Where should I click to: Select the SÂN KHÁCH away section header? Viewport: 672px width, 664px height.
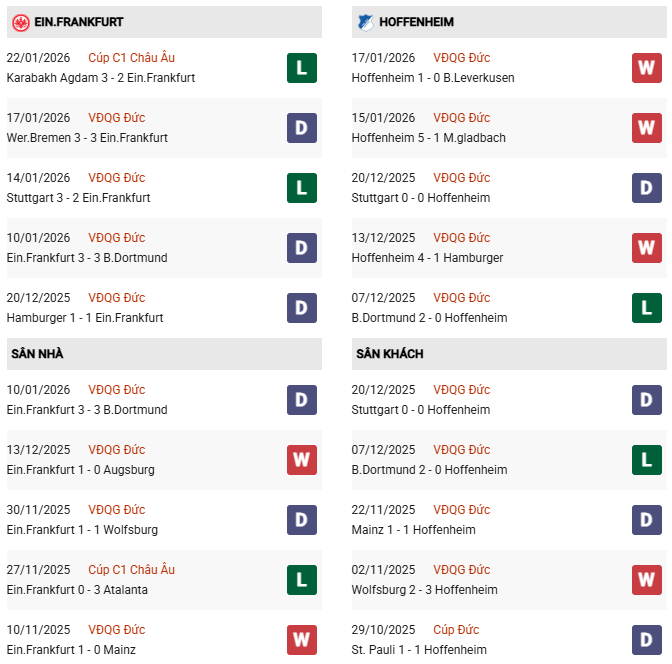(x=388, y=354)
